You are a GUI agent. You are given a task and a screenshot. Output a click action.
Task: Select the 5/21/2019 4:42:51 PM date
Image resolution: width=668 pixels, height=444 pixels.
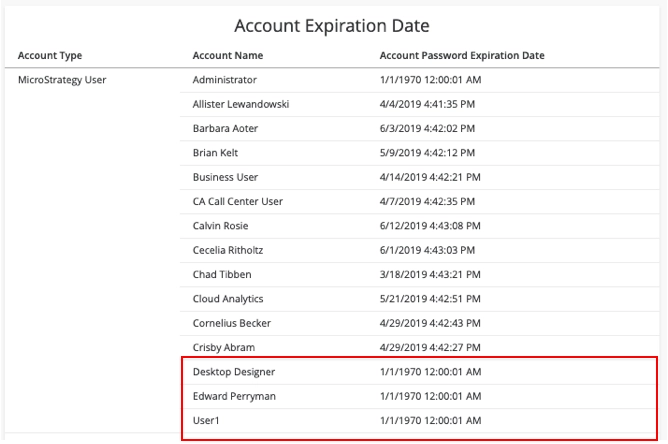pos(430,299)
